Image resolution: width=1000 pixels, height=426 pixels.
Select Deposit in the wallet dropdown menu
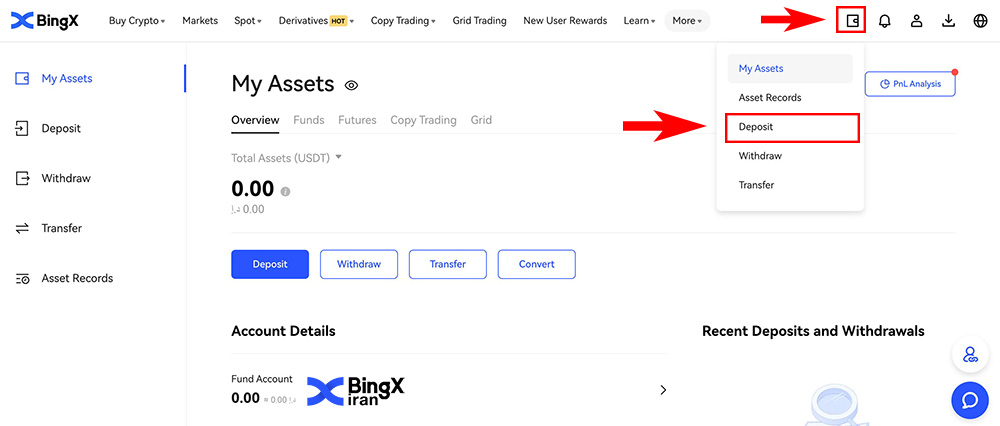[756, 127]
